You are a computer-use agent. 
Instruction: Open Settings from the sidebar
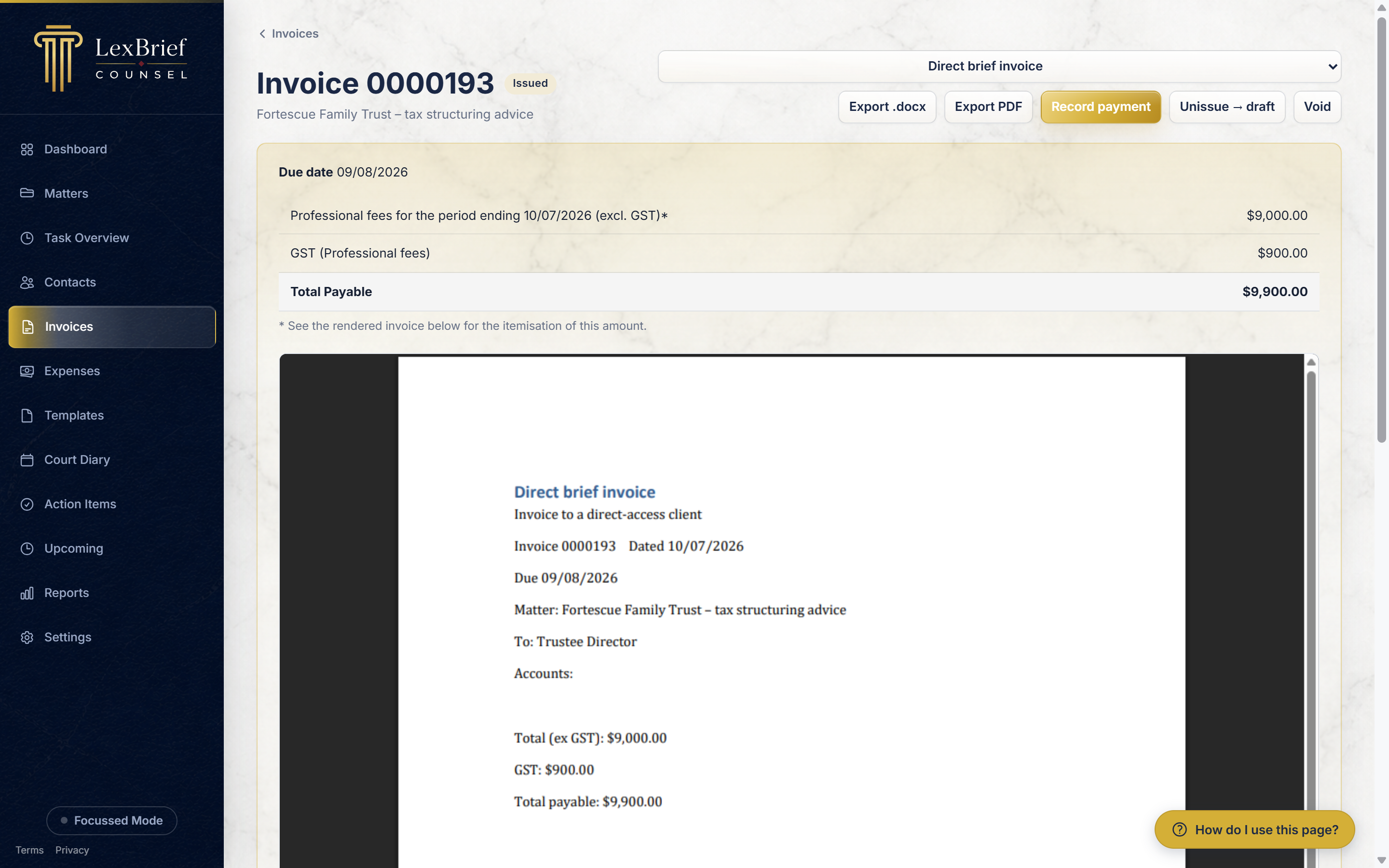point(112,637)
